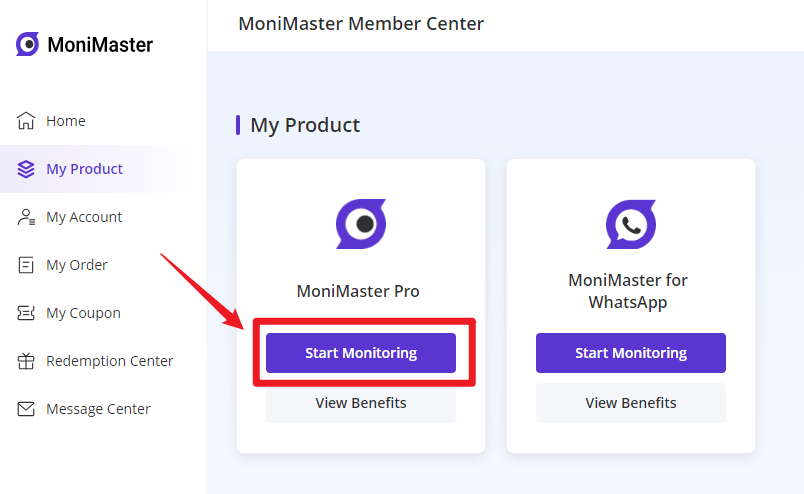The image size is (804, 494).
Task: View Benefits of MoniMaster for WhatsApp
Action: click(x=631, y=403)
